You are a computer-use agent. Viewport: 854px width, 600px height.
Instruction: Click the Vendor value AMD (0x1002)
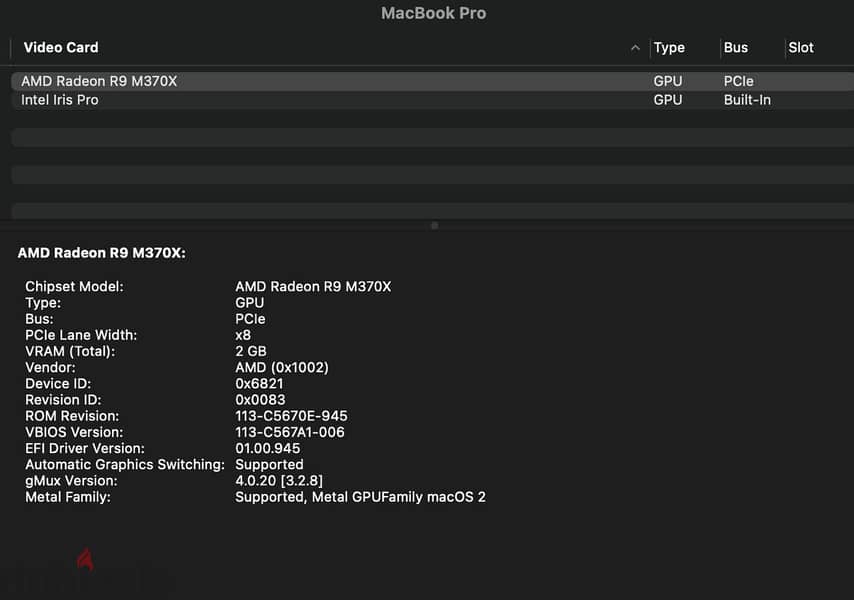pos(282,368)
